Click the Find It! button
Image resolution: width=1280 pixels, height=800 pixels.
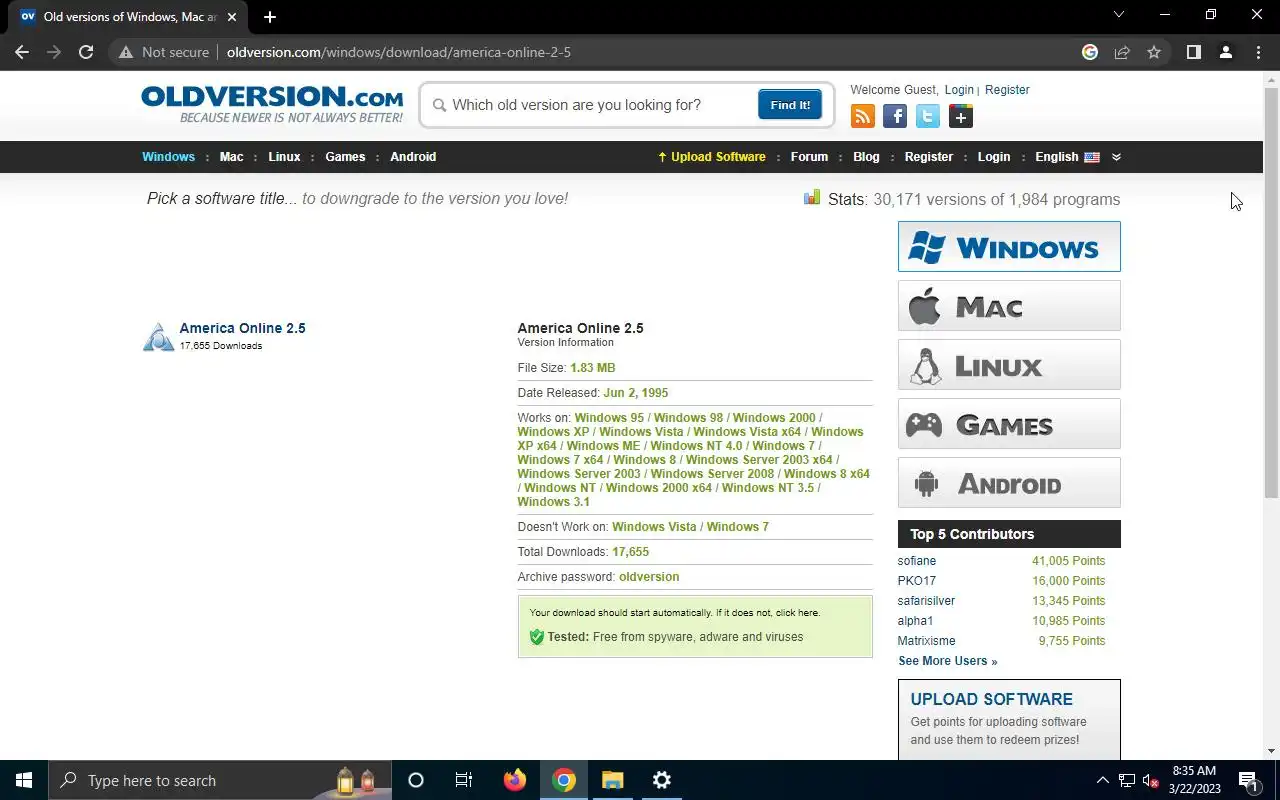[790, 105]
